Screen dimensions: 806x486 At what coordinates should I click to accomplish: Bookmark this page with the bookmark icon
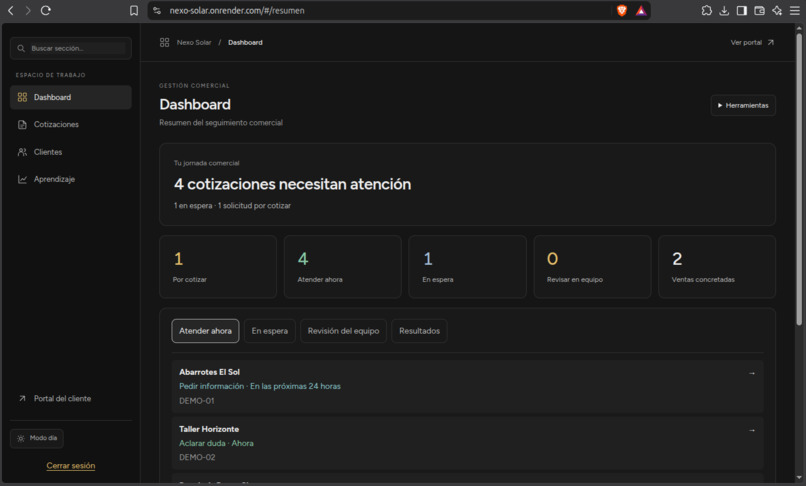(134, 10)
